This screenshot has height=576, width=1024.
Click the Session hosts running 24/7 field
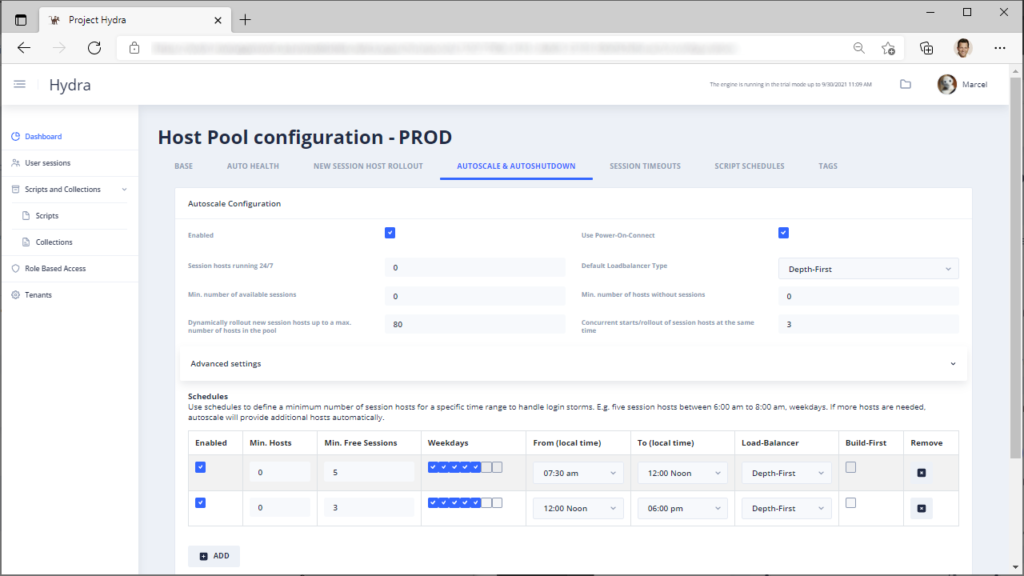[475, 268]
